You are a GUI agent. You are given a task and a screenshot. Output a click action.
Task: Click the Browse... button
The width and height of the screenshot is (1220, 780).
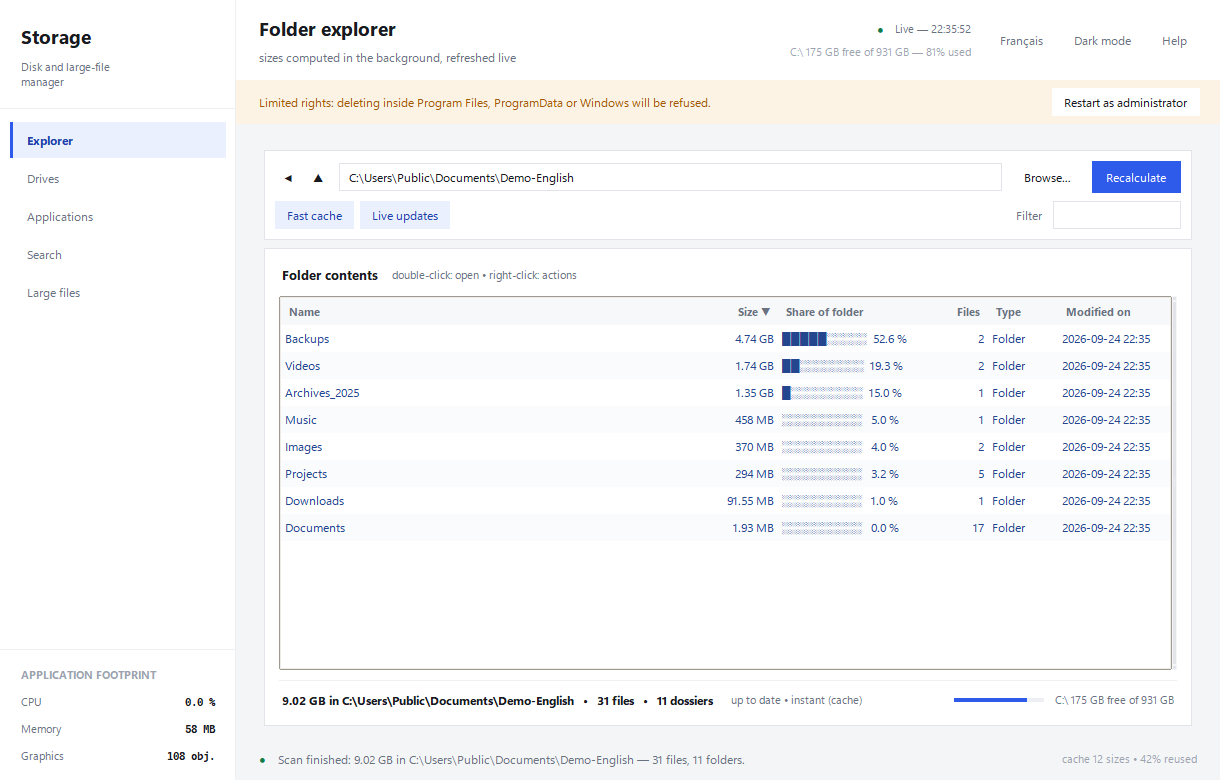tap(1047, 178)
